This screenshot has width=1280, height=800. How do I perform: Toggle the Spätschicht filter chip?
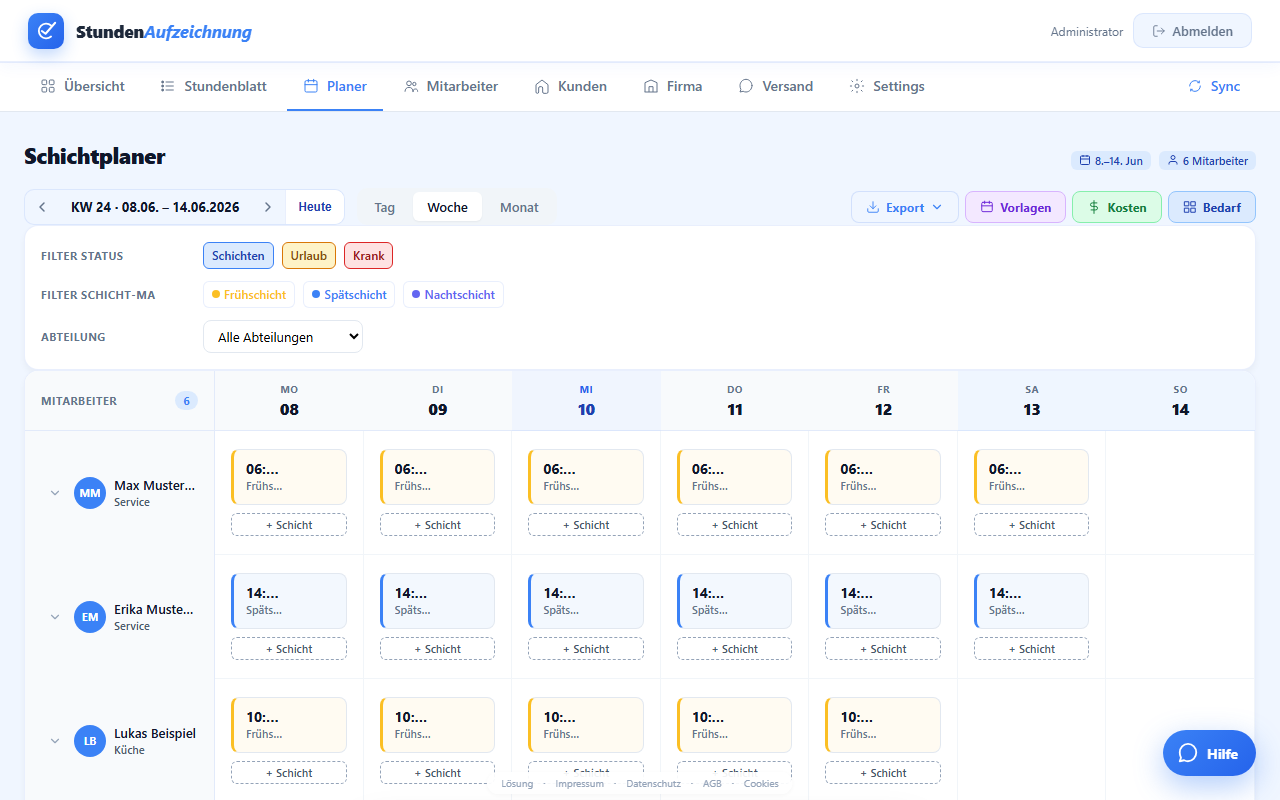pyautogui.click(x=349, y=295)
